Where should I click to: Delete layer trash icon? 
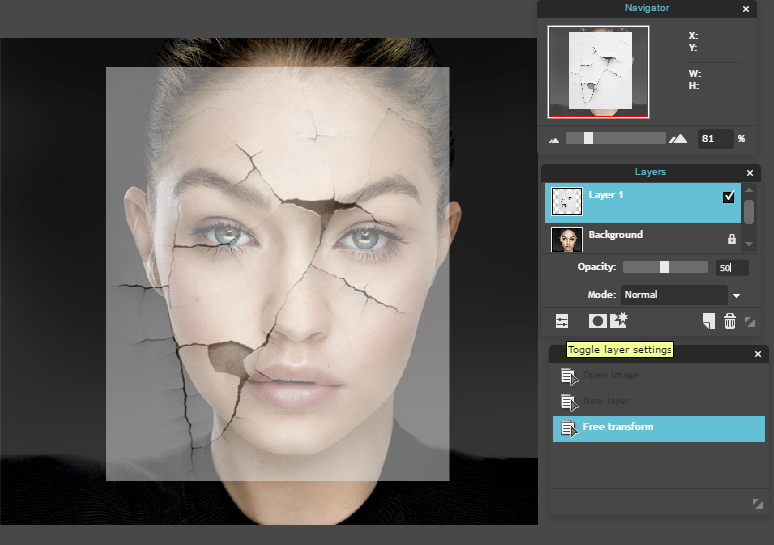click(x=730, y=321)
